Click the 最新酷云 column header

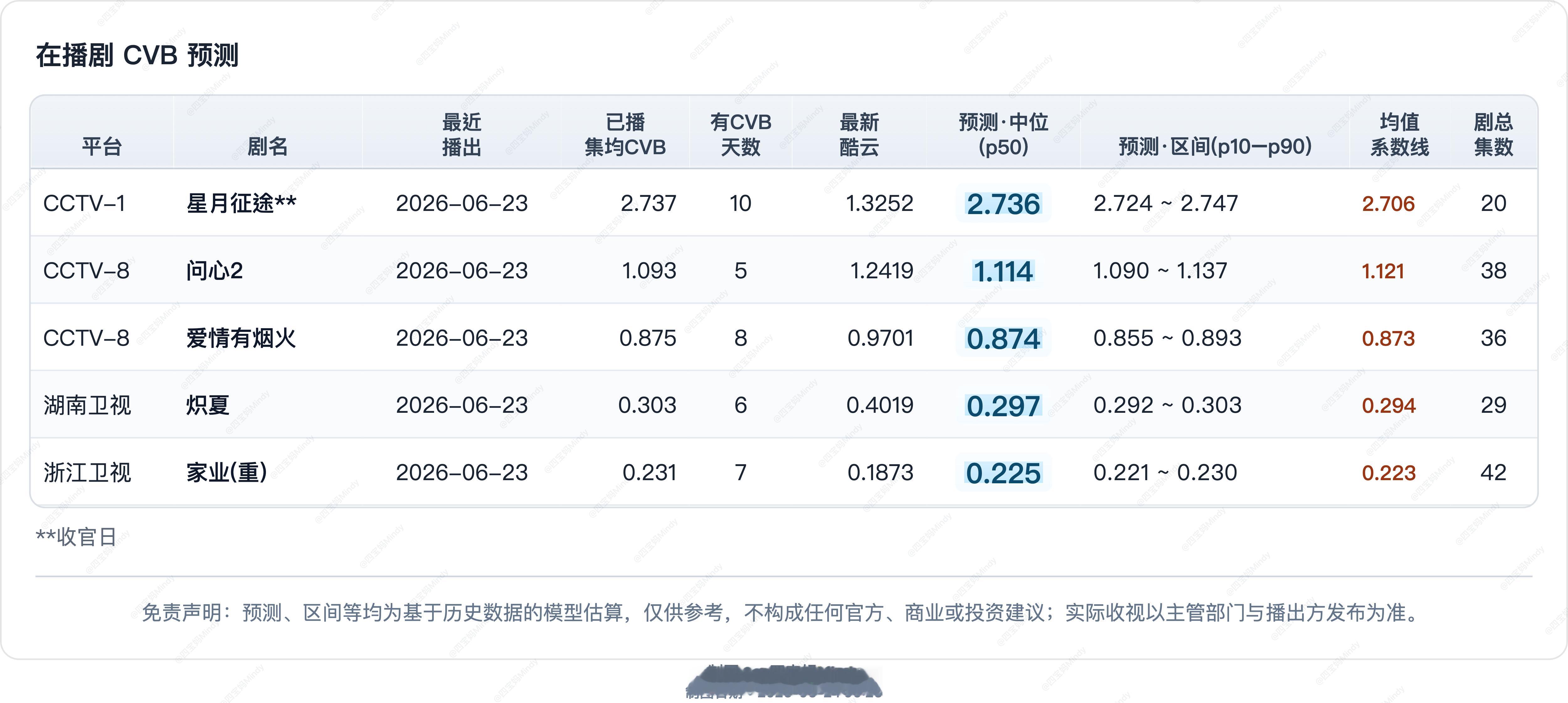click(x=859, y=134)
